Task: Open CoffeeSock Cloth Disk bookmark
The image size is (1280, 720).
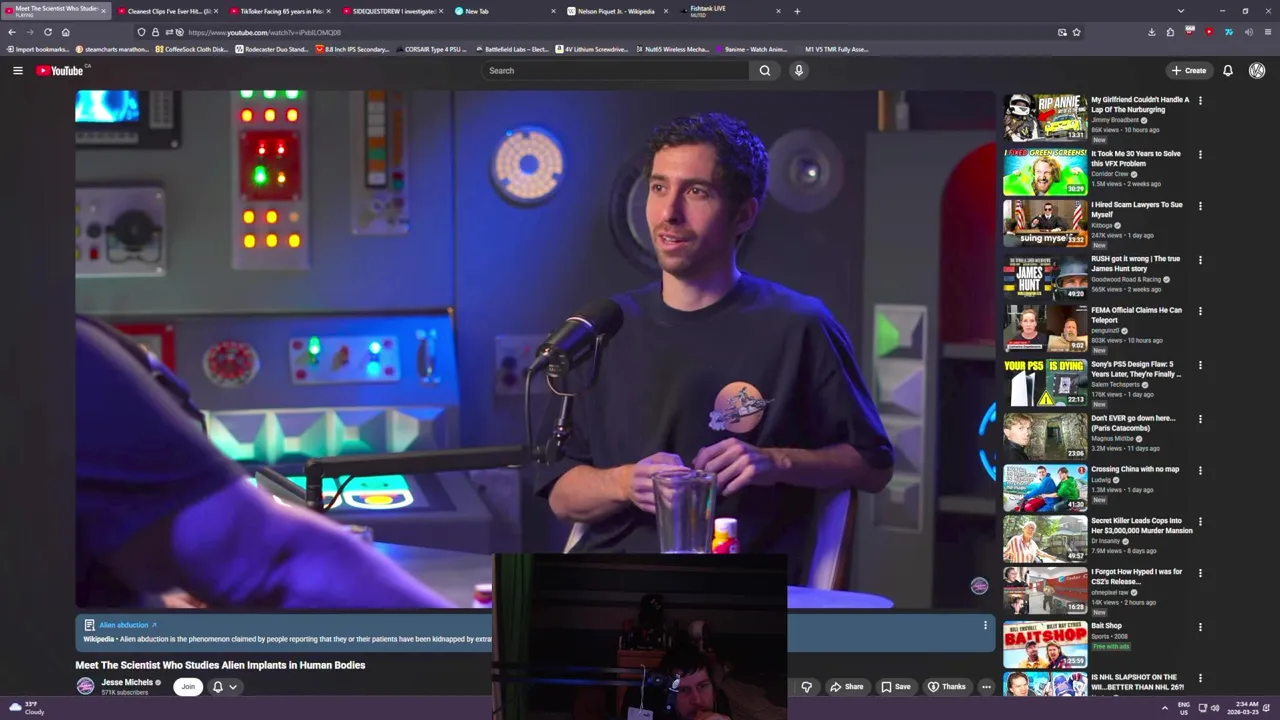Action: point(192,49)
